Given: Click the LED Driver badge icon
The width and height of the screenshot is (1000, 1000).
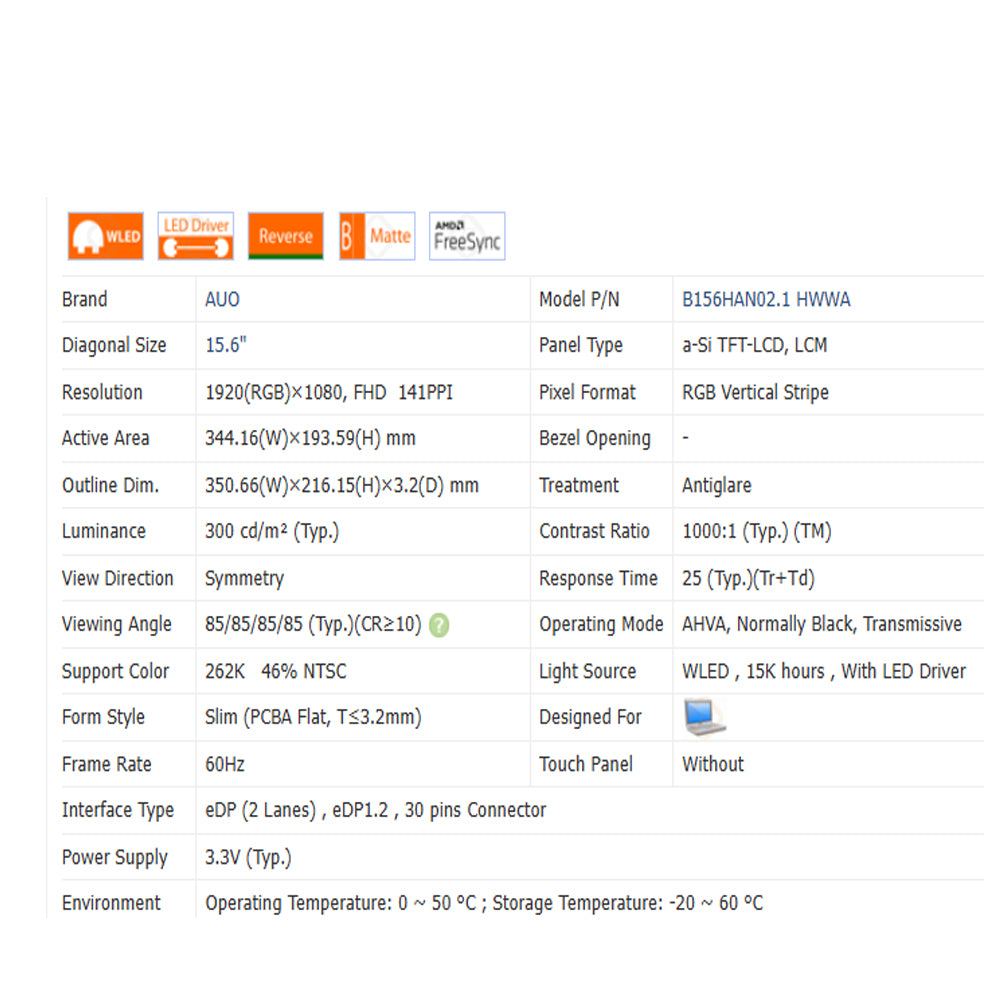Looking at the screenshot, I should [196, 236].
